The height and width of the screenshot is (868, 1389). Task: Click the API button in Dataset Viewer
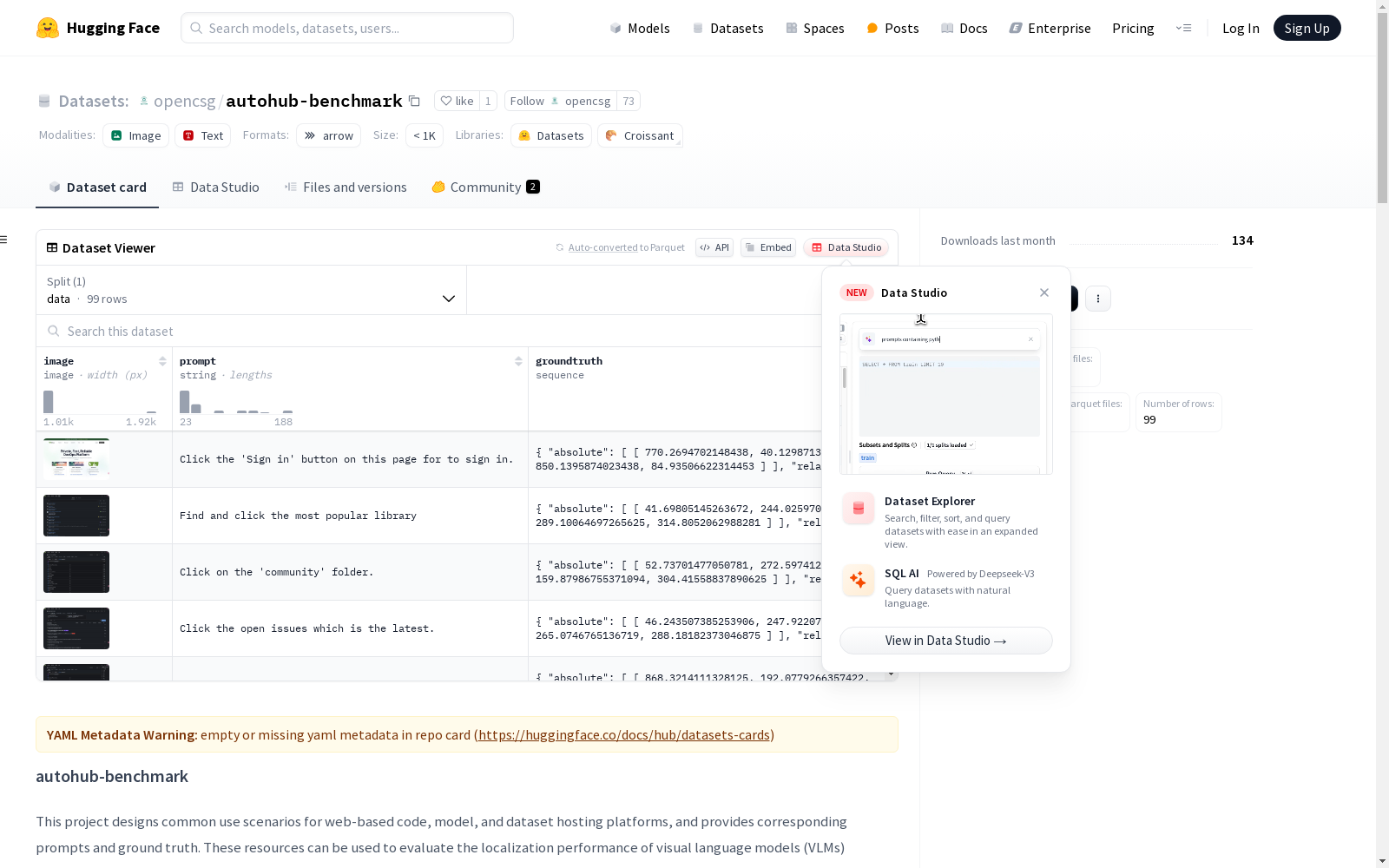[714, 247]
